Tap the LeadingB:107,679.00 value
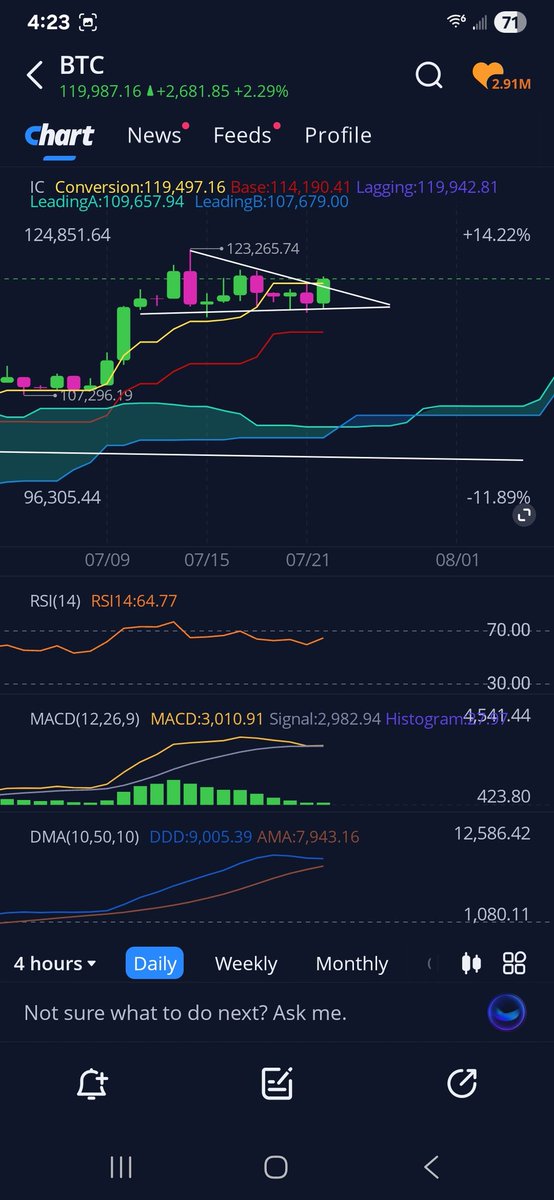The image size is (554, 1200). (x=272, y=202)
